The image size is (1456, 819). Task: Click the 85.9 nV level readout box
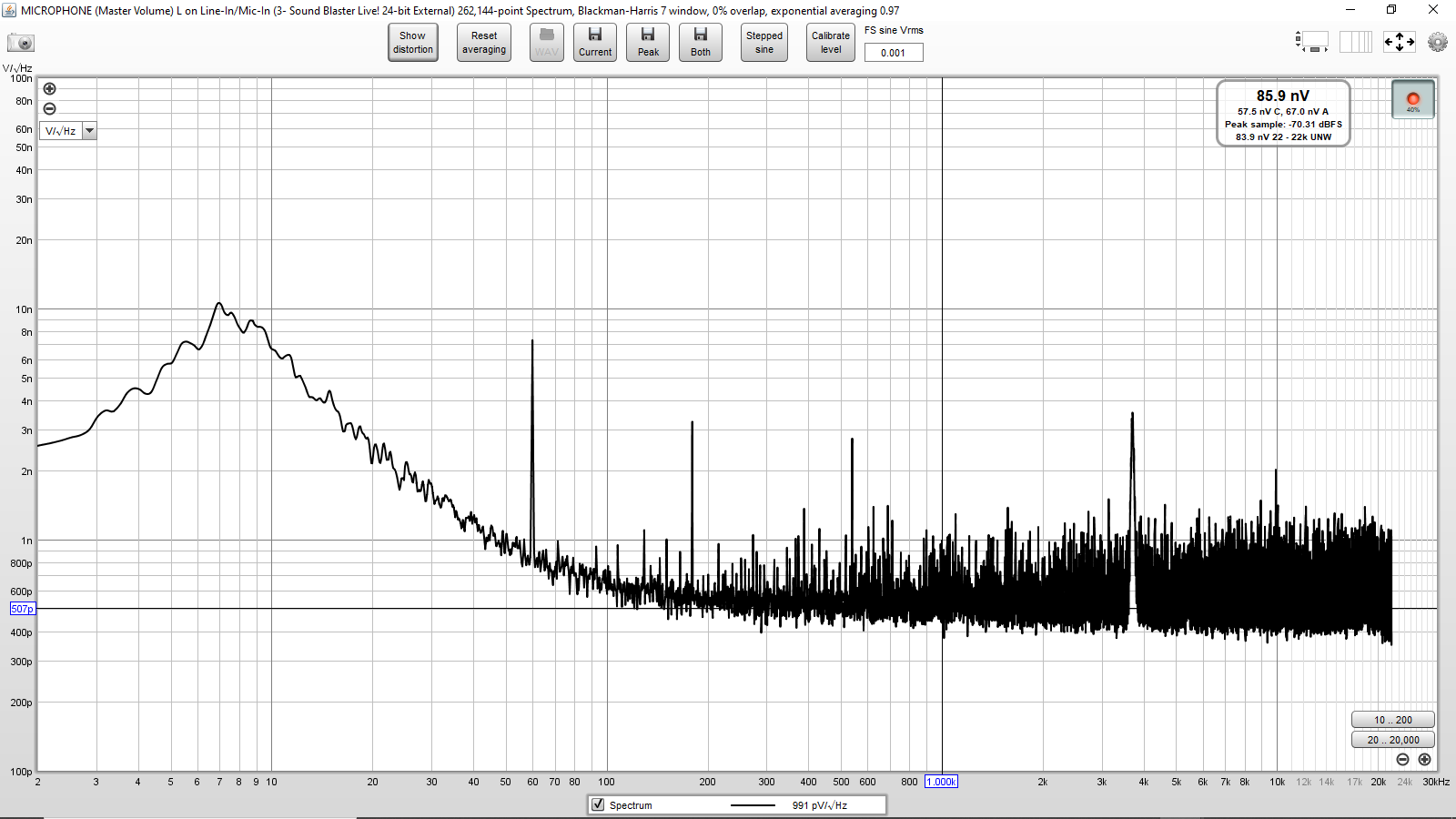click(1283, 113)
